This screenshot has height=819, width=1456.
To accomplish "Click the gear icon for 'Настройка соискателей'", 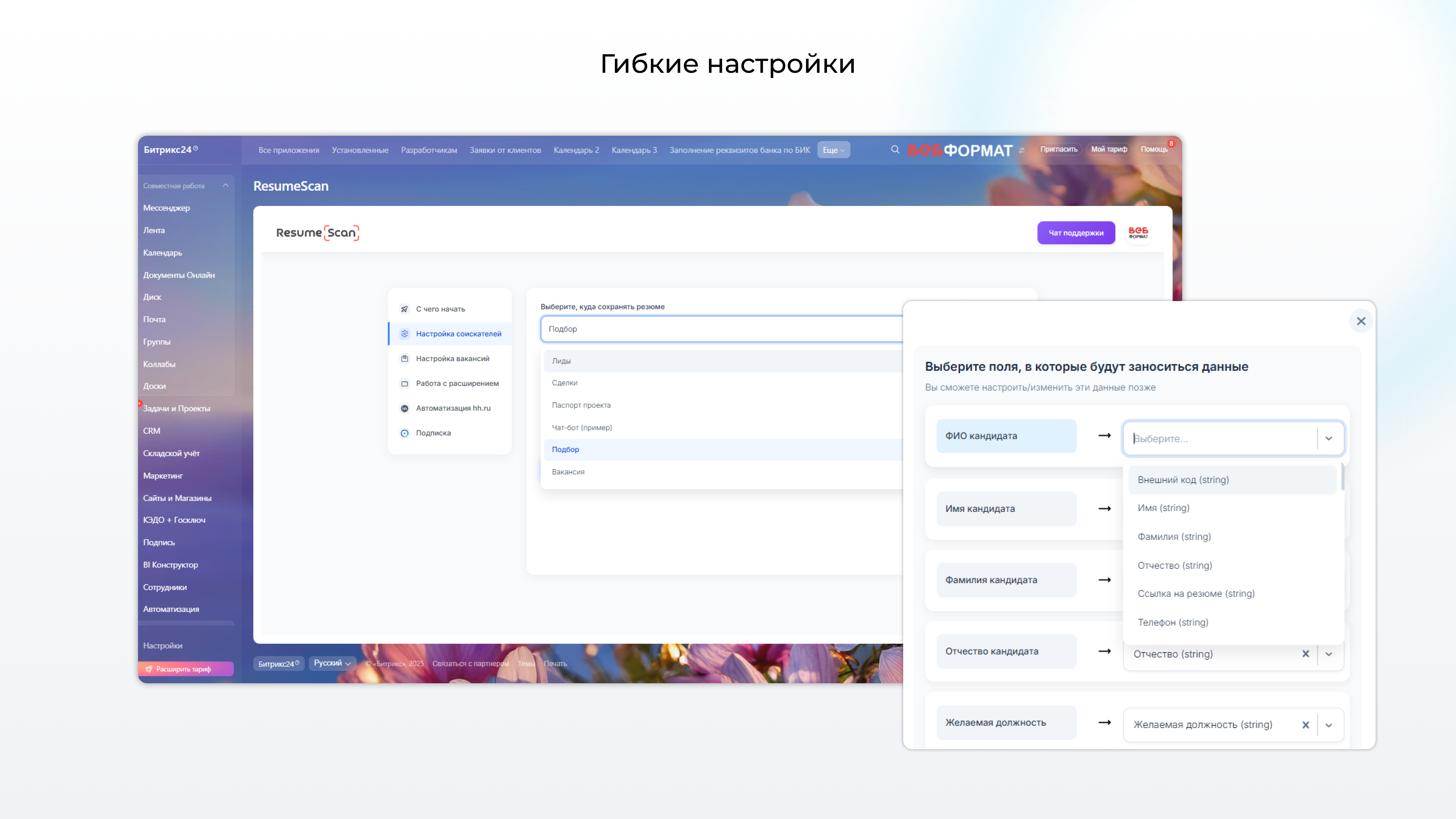I will point(404,334).
